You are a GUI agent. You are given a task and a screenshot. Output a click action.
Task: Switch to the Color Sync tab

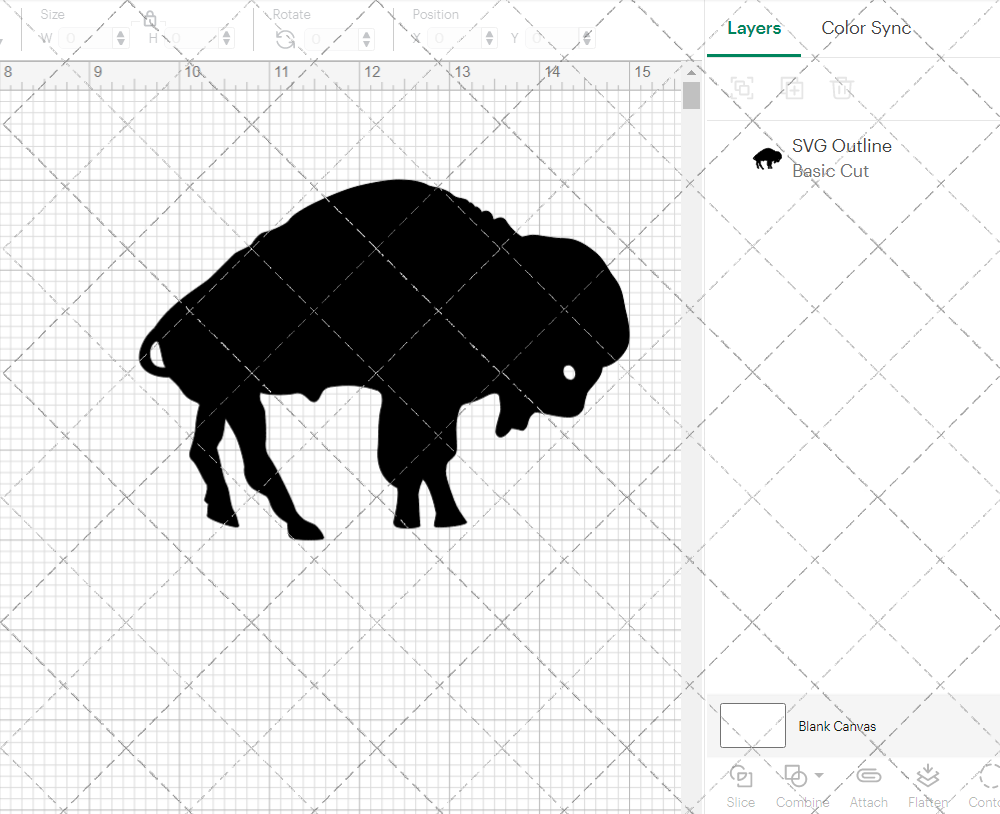(866, 28)
